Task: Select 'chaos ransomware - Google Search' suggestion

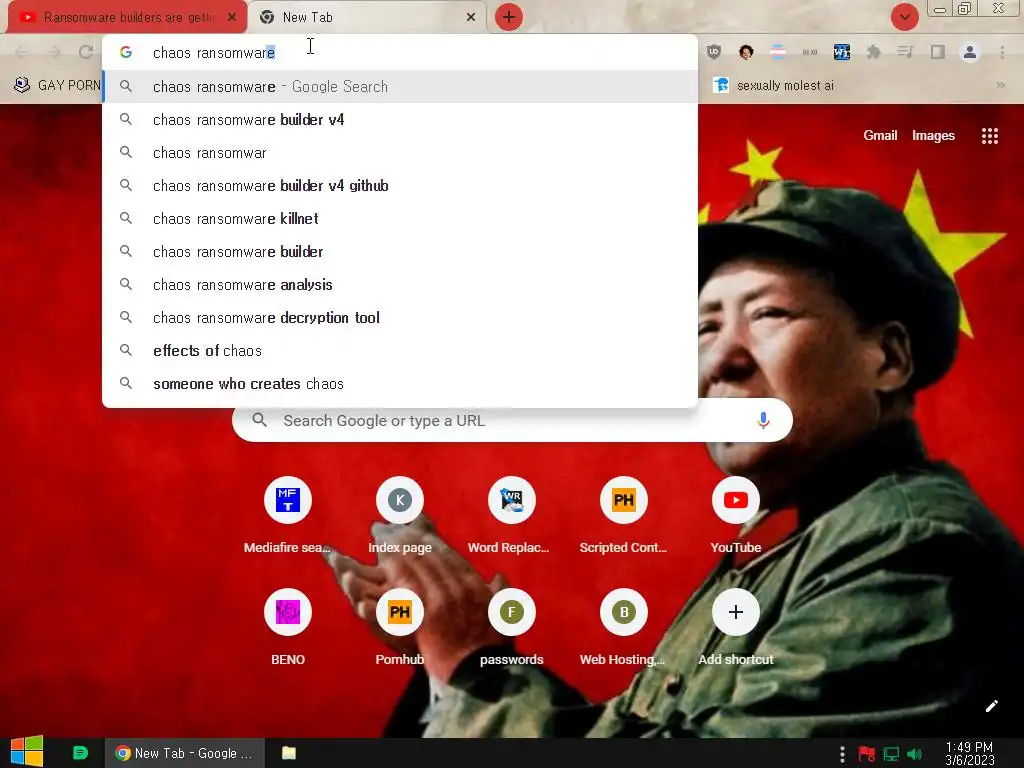Action: (x=400, y=86)
